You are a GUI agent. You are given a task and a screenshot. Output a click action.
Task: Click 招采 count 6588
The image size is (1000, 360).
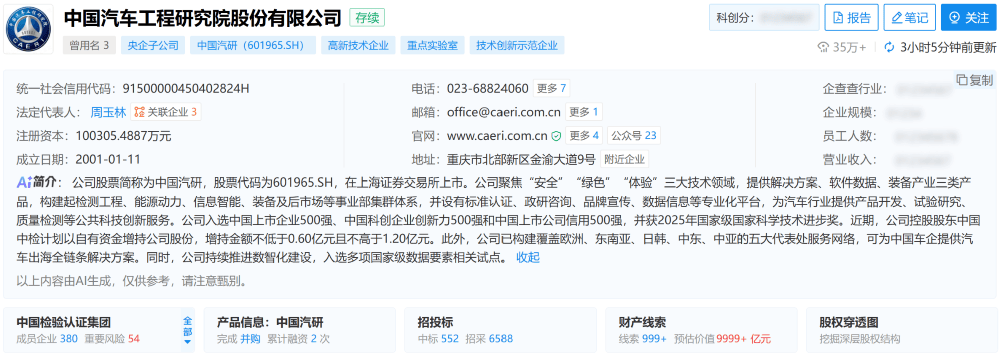pos(501,339)
